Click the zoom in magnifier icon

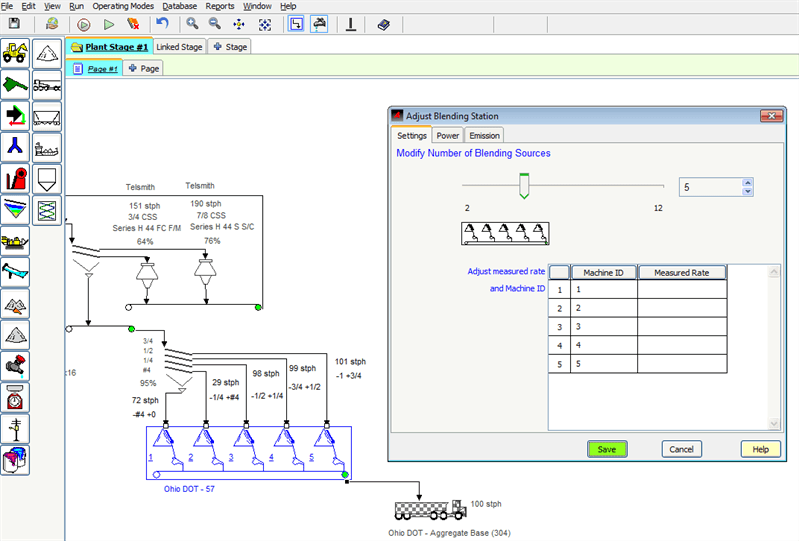[192, 23]
